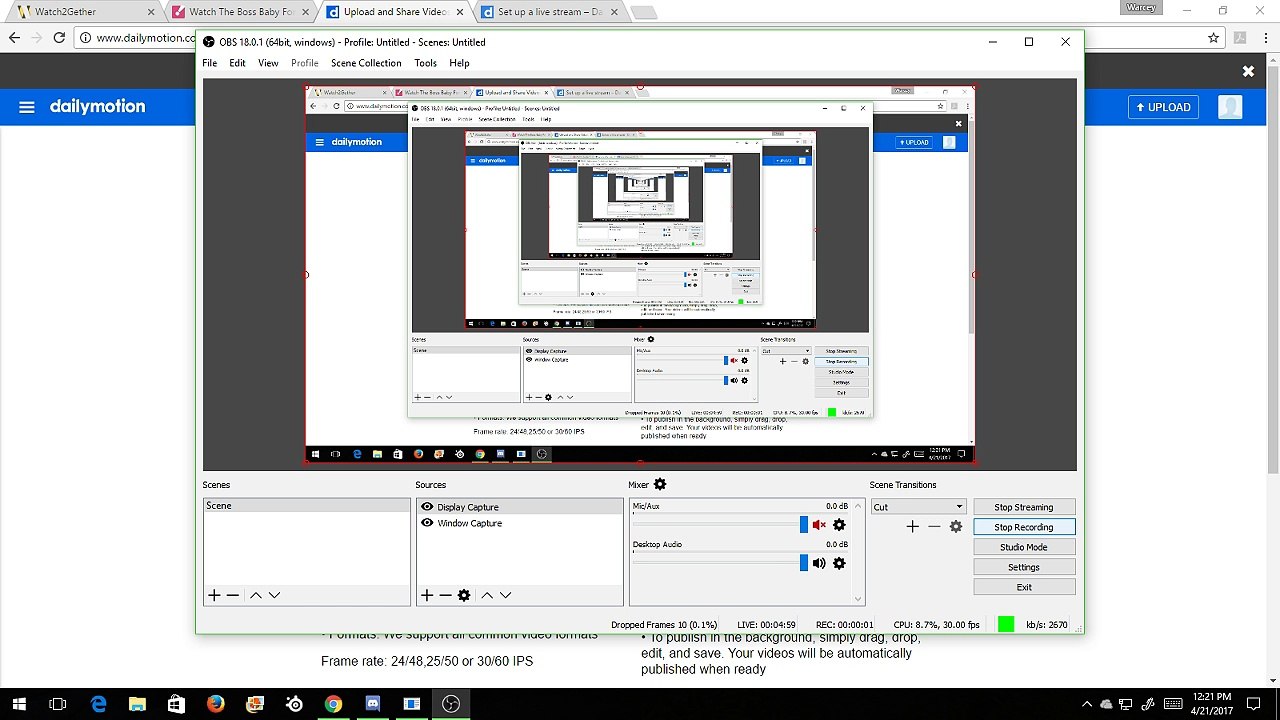Open Mixer settings gear icon
This screenshot has height=720, width=1280.
[660, 485]
